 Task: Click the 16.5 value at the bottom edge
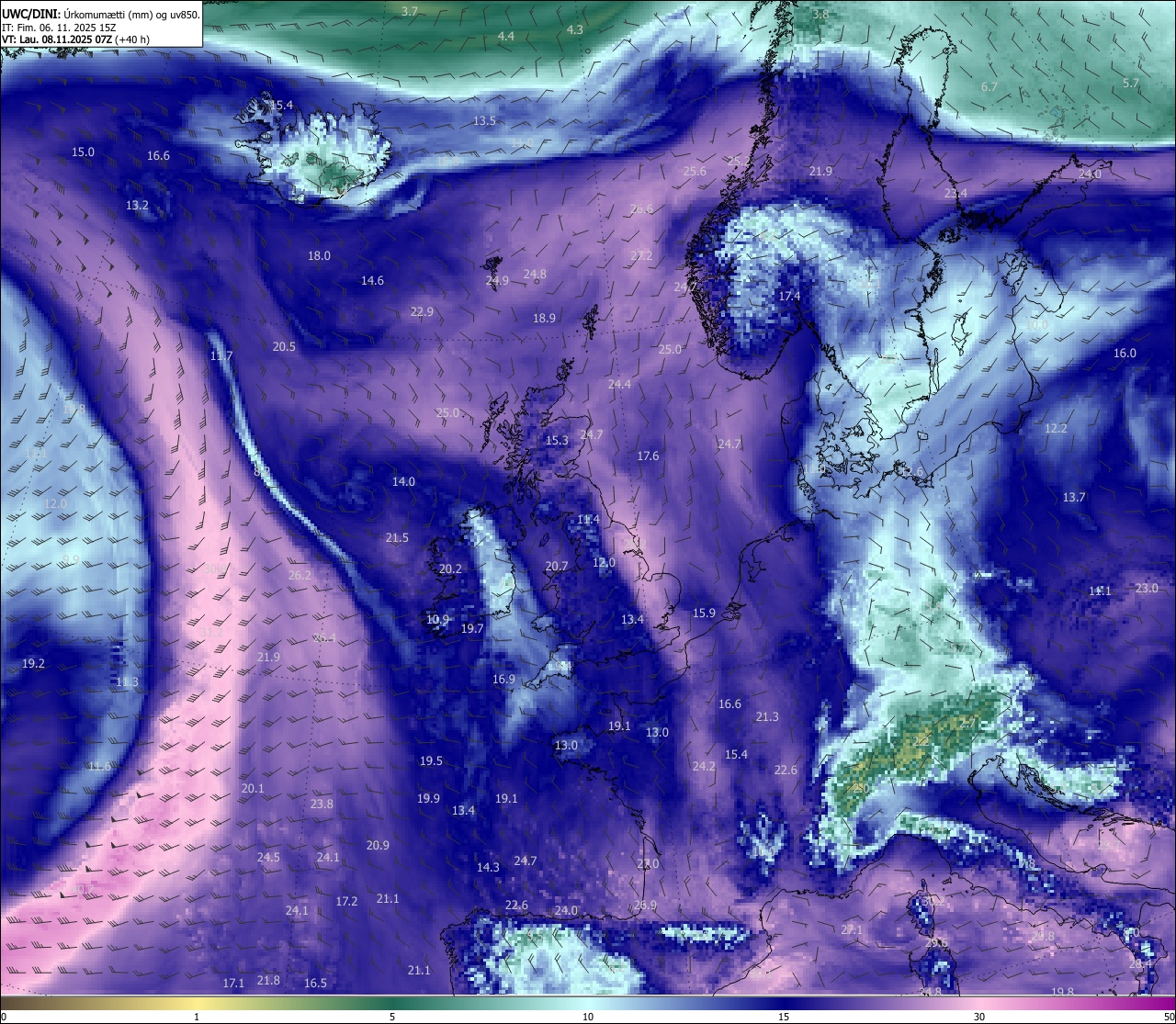click(x=315, y=984)
